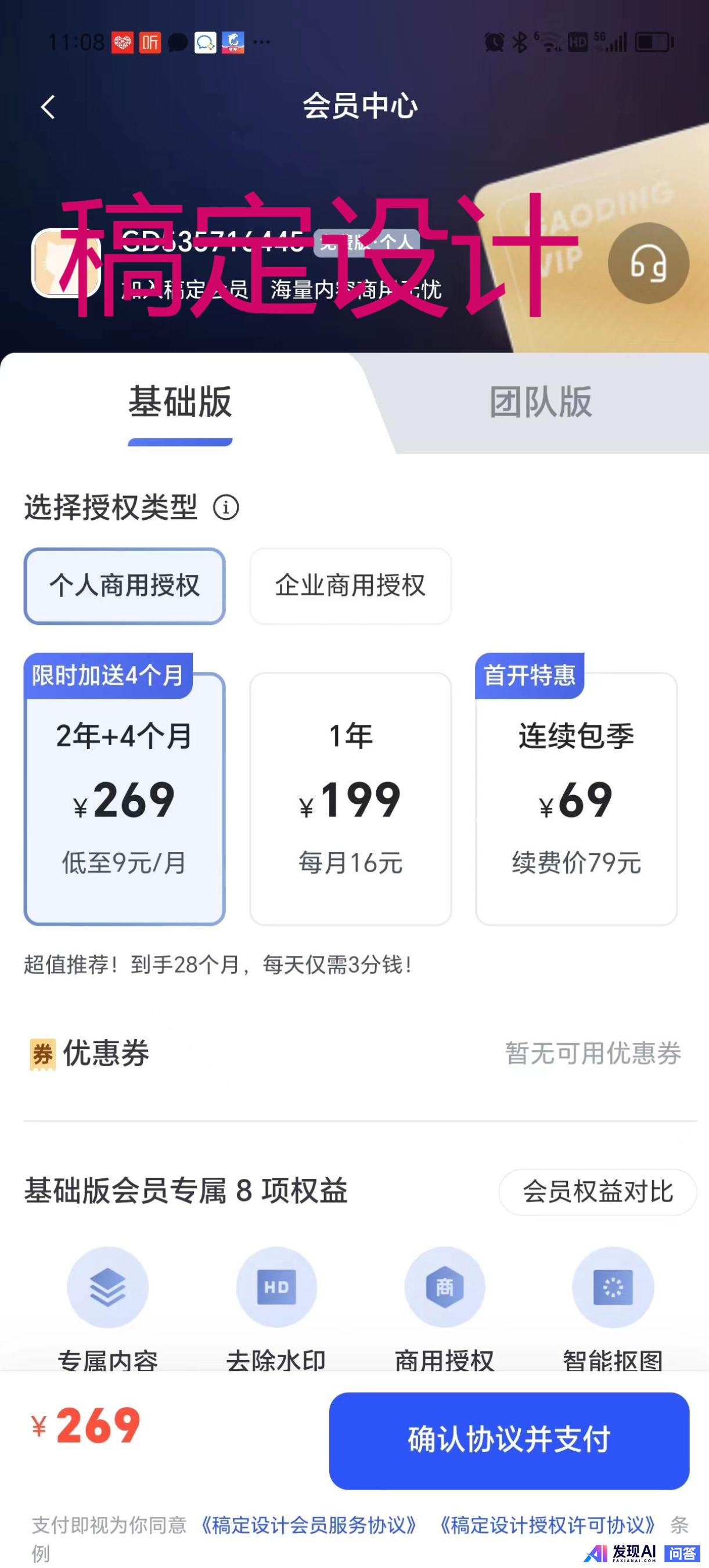Choose the 1年 ¥199 plan
709x1568 pixels.
351,799
